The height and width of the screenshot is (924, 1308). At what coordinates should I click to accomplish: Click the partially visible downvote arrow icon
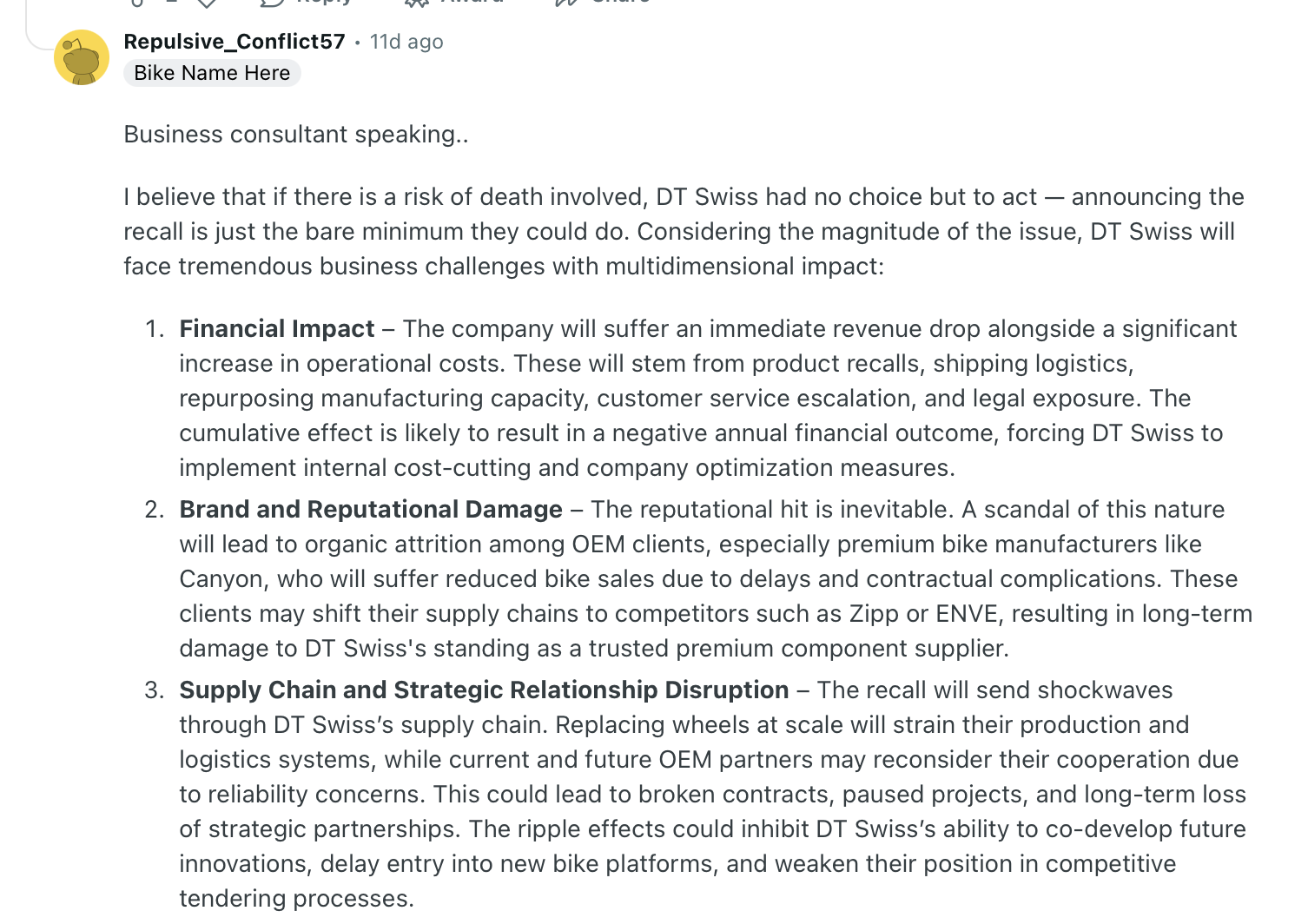[207, 3]
